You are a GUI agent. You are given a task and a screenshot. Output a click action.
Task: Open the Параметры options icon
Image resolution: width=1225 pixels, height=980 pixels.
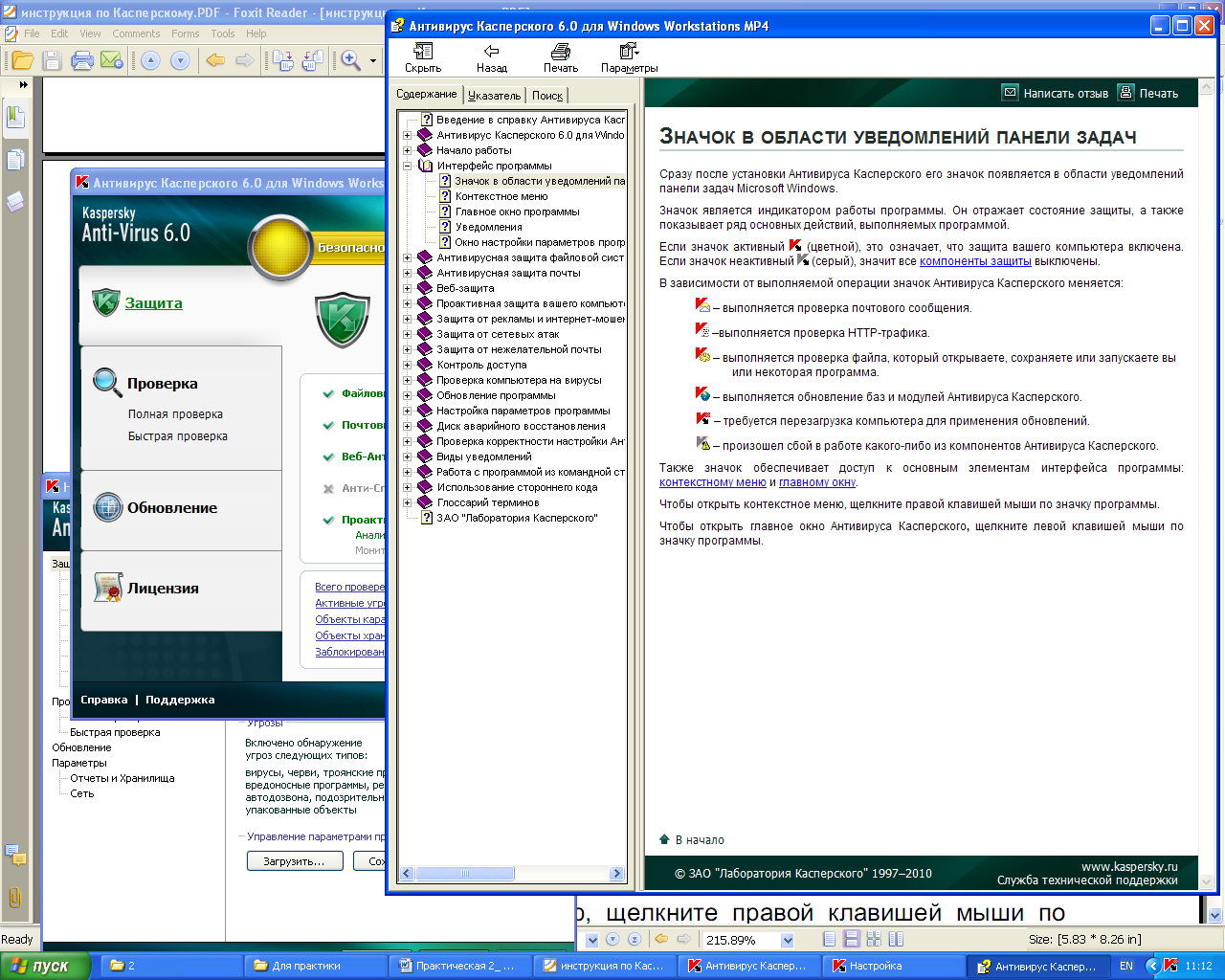tap(629, 51)
